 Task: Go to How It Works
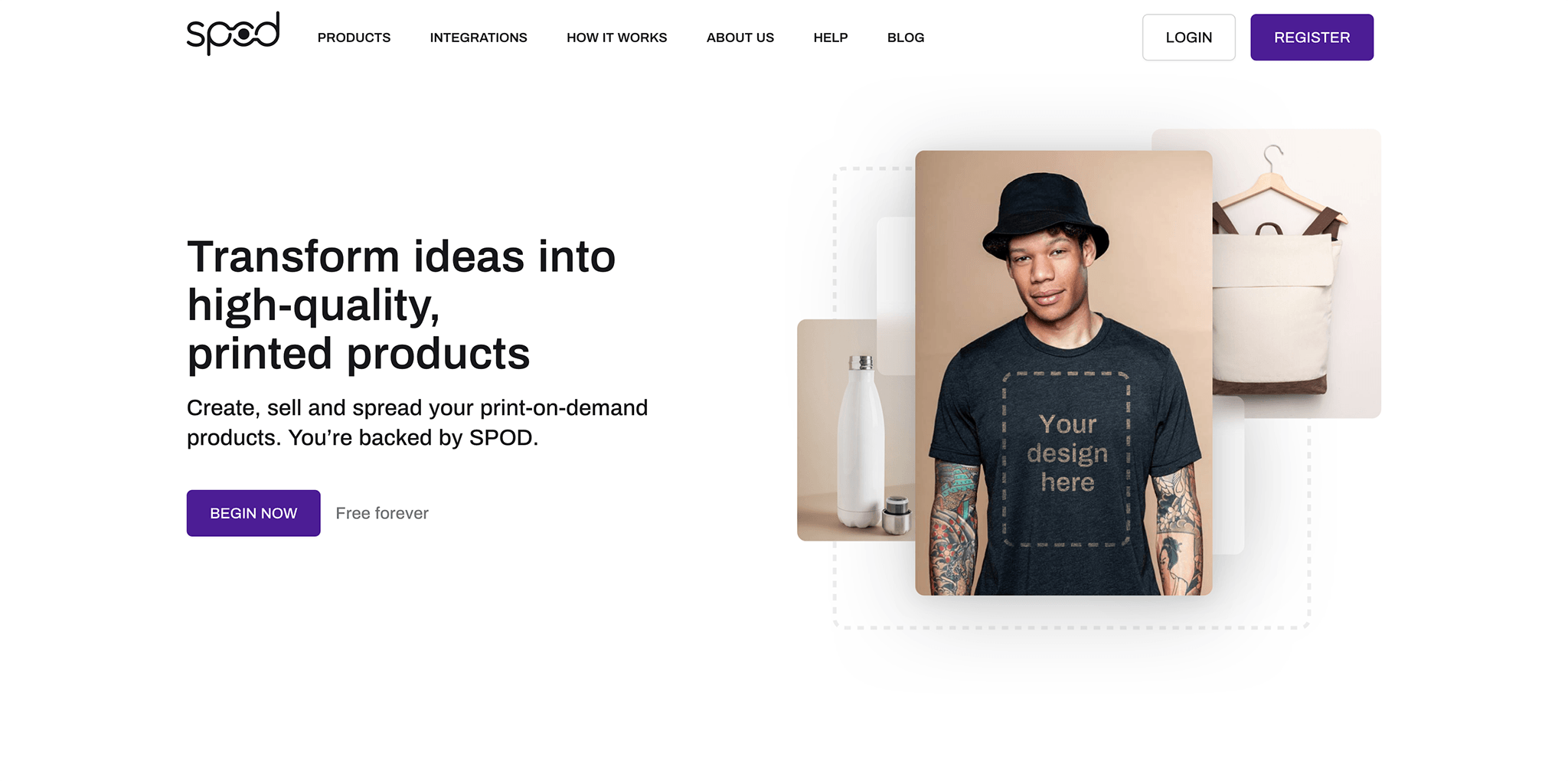point(616,38)
